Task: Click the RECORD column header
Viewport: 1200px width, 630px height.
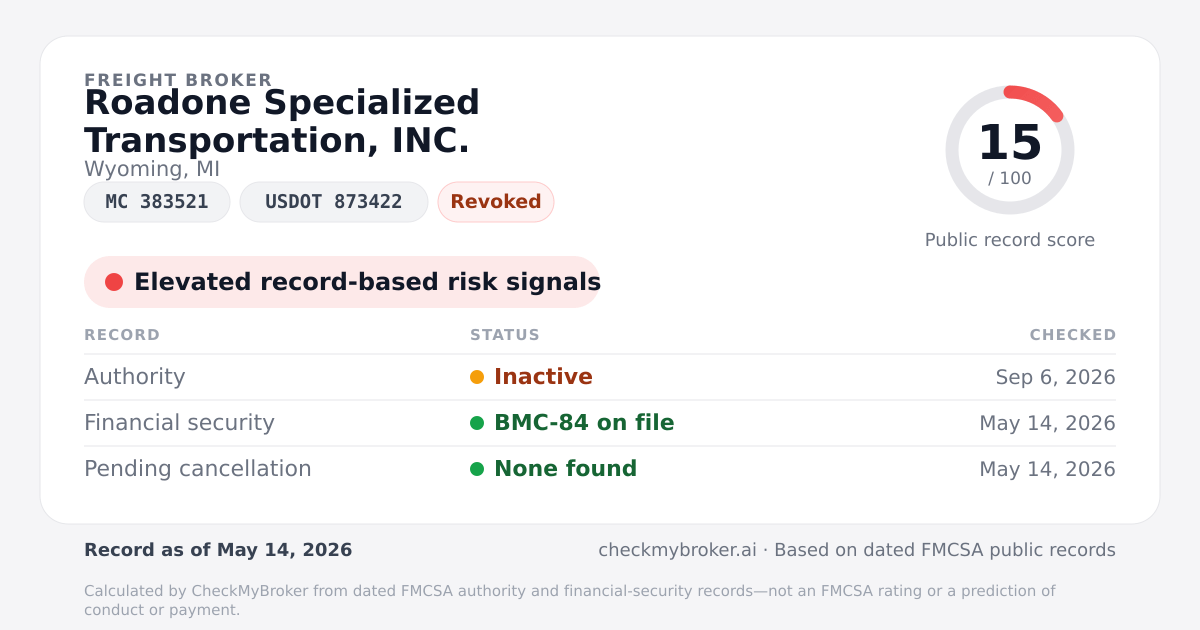Action: point(122,335)
